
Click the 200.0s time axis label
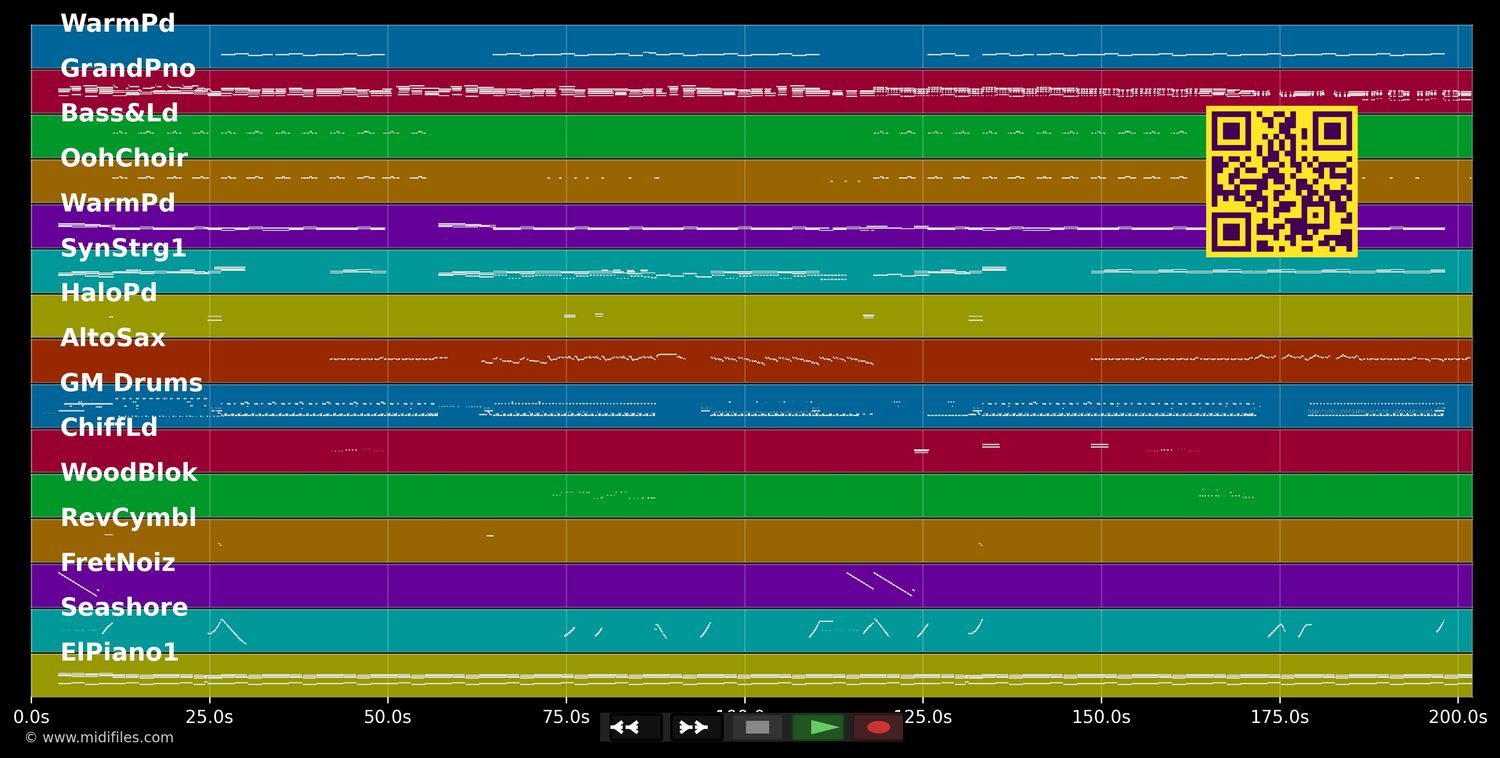tap(1458, 717)
